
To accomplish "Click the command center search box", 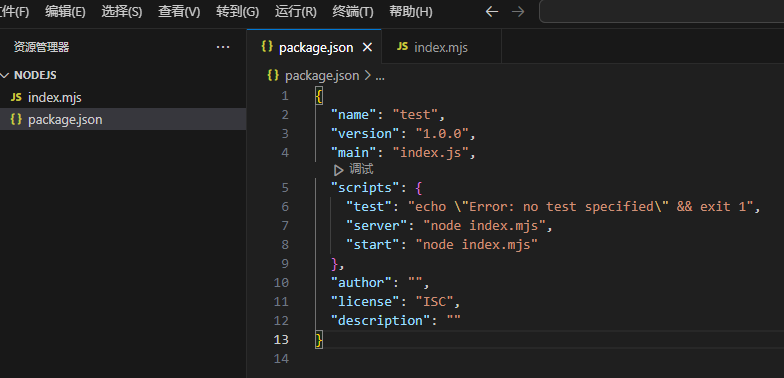I will coord(662,12).
